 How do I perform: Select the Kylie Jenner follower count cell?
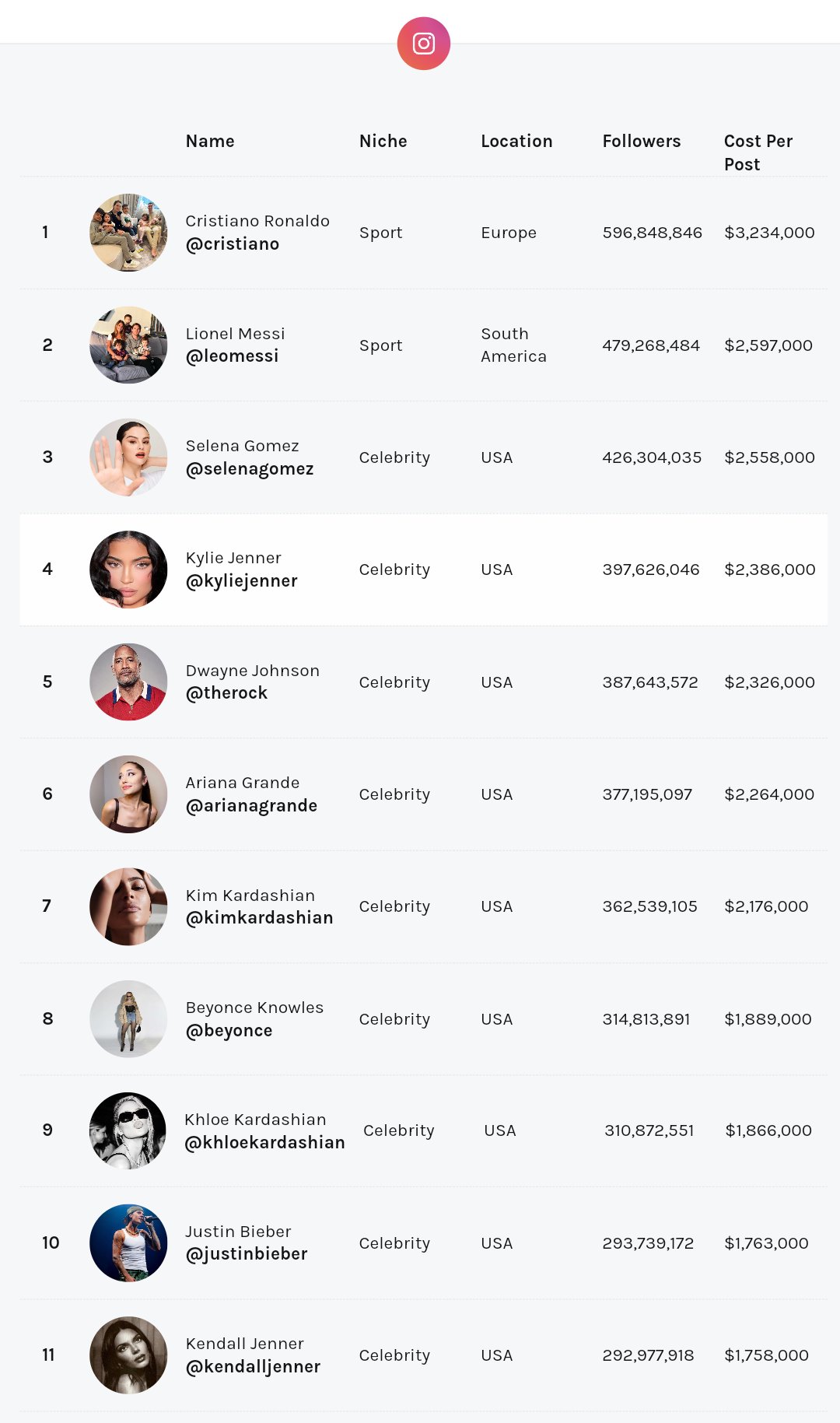[650, 570]
